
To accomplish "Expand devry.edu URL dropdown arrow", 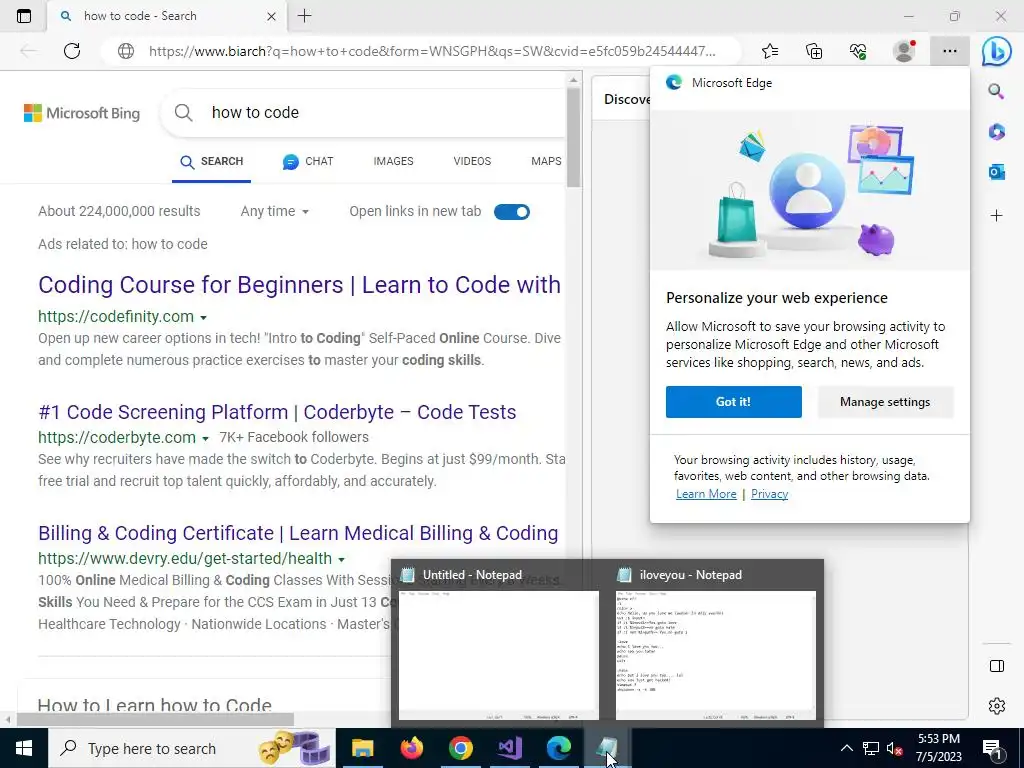I will [x=341, y=560].
